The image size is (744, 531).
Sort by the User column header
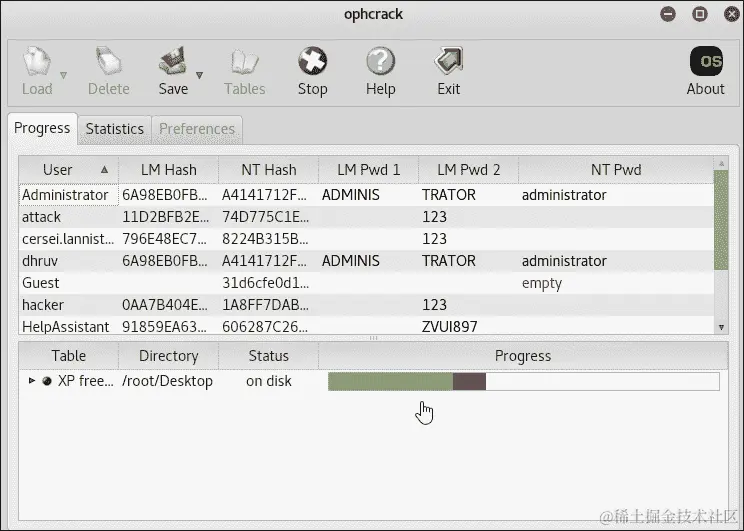68,169
